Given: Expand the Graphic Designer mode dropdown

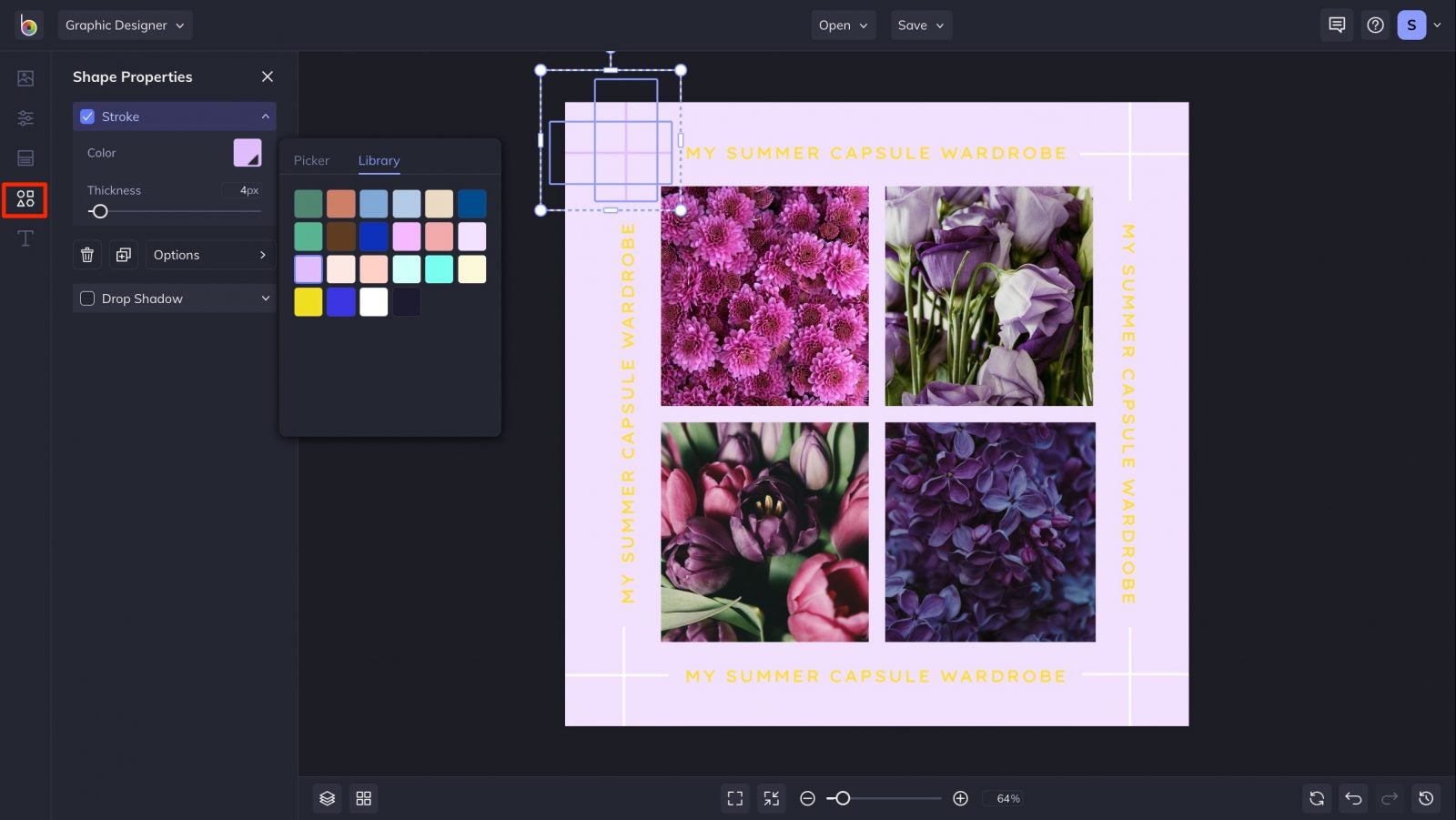Looking at the screenshot, I should tap(125, 25).
